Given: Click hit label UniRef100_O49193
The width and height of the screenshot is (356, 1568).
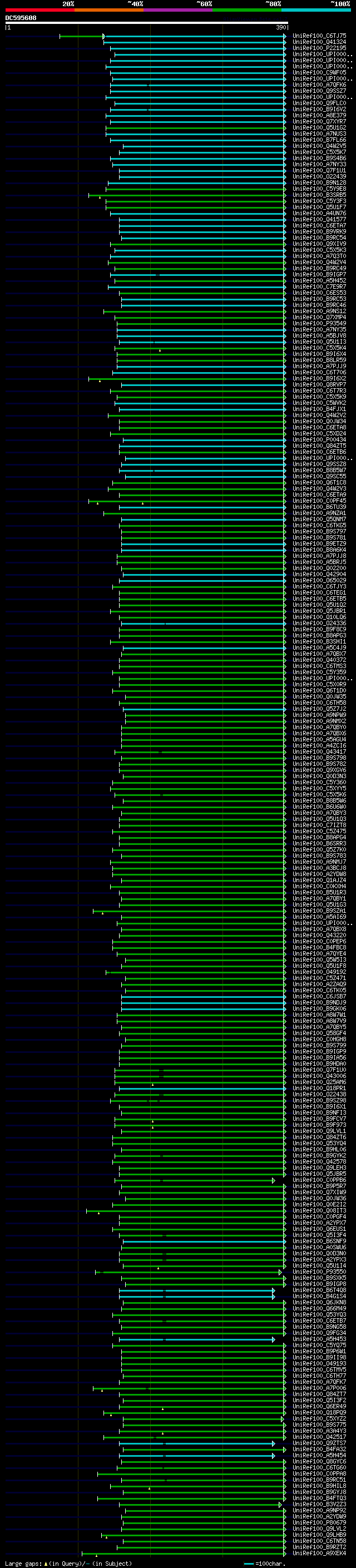Looking at the screenshot, I should pos(319,1363).
